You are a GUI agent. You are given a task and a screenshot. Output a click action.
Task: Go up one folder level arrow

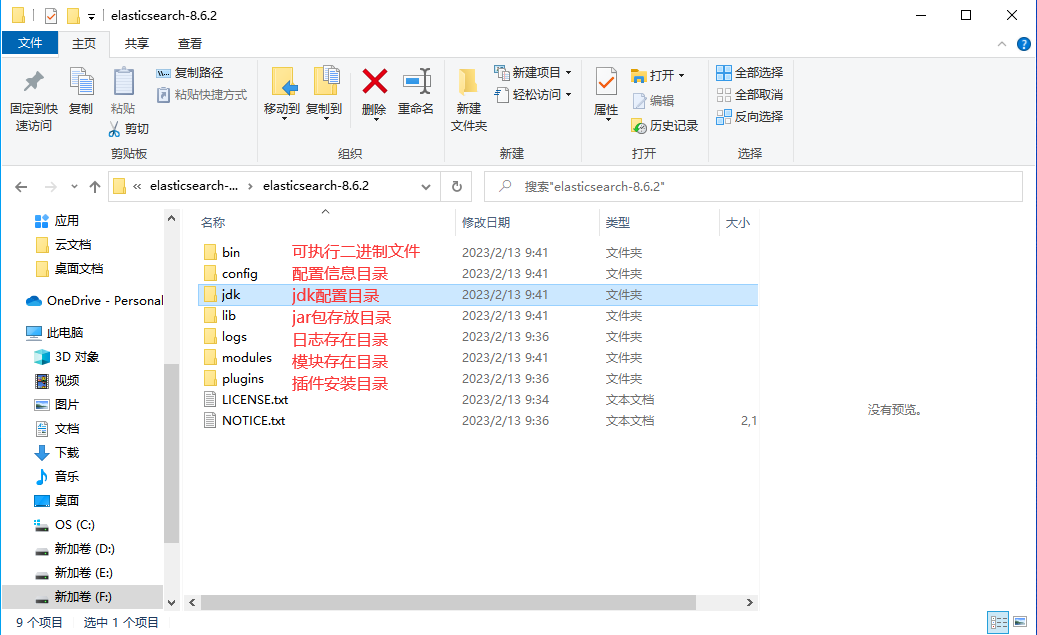[95, 187]
